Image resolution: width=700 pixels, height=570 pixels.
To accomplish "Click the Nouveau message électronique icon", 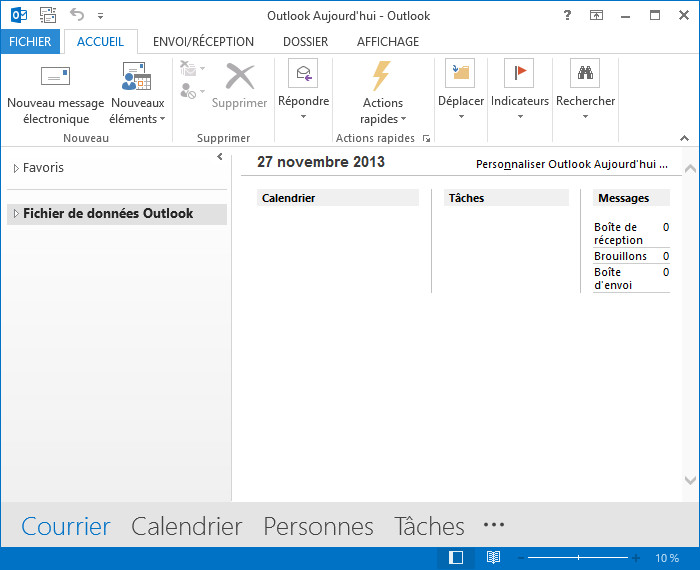I will pyautogui.click(x=55, y=76).
